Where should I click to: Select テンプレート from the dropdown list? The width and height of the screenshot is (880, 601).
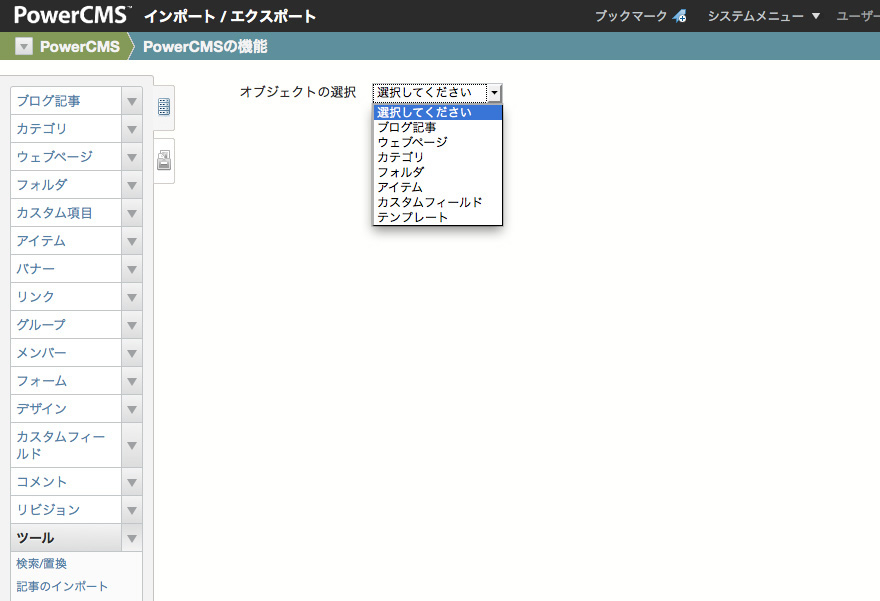(x=413, y=217)
